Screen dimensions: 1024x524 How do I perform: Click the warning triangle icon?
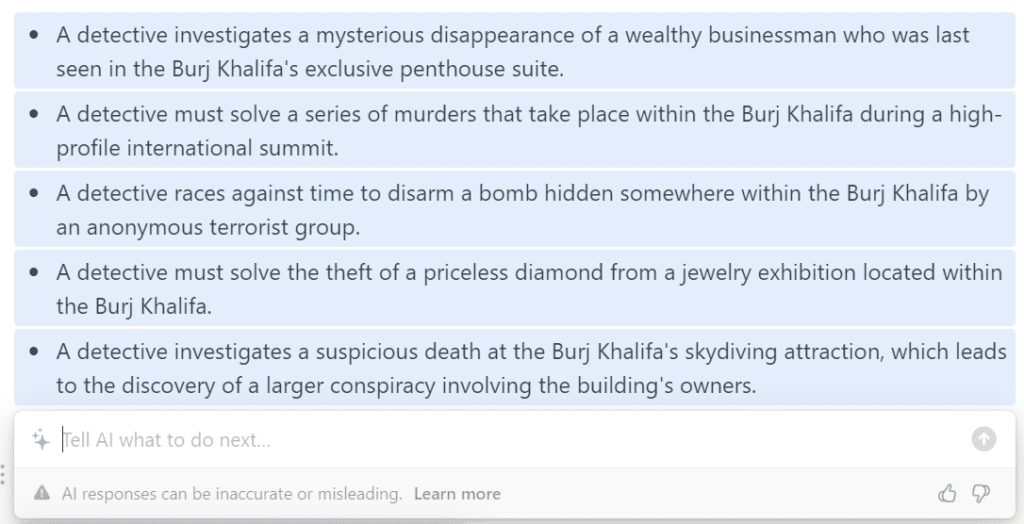coord(42,493)
